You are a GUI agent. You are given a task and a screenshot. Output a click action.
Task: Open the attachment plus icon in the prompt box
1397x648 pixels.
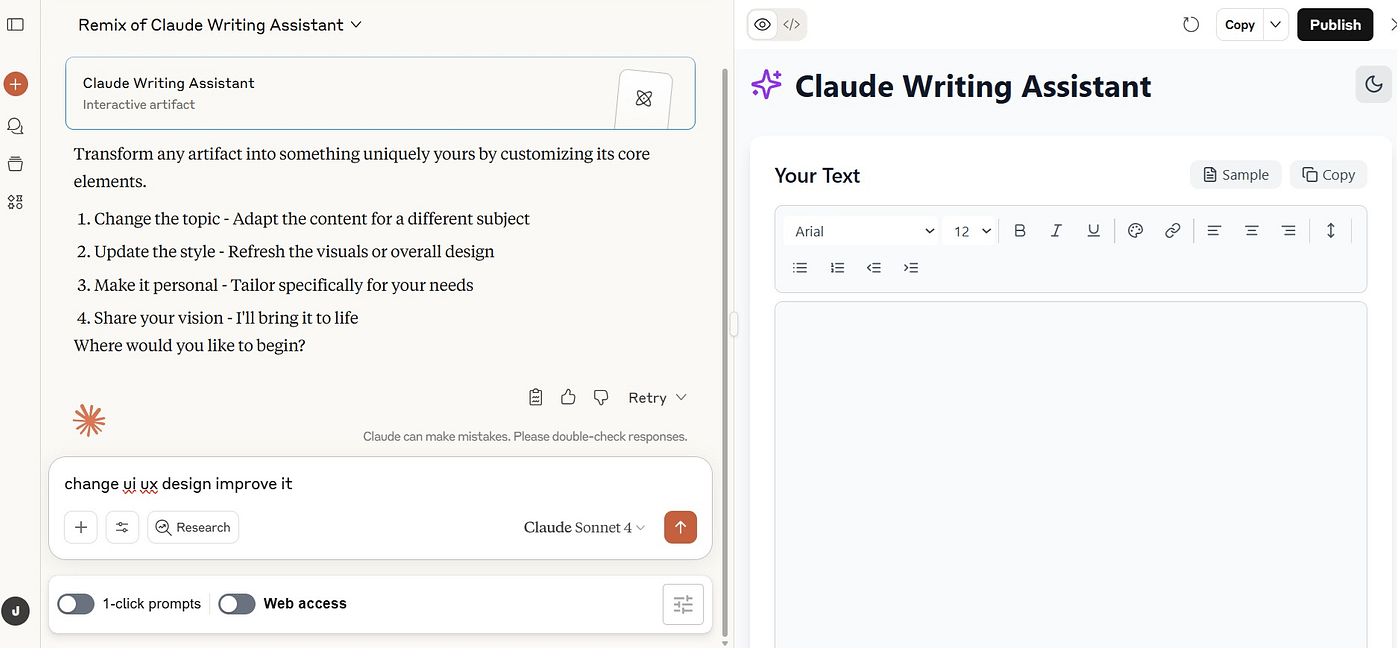80,527
